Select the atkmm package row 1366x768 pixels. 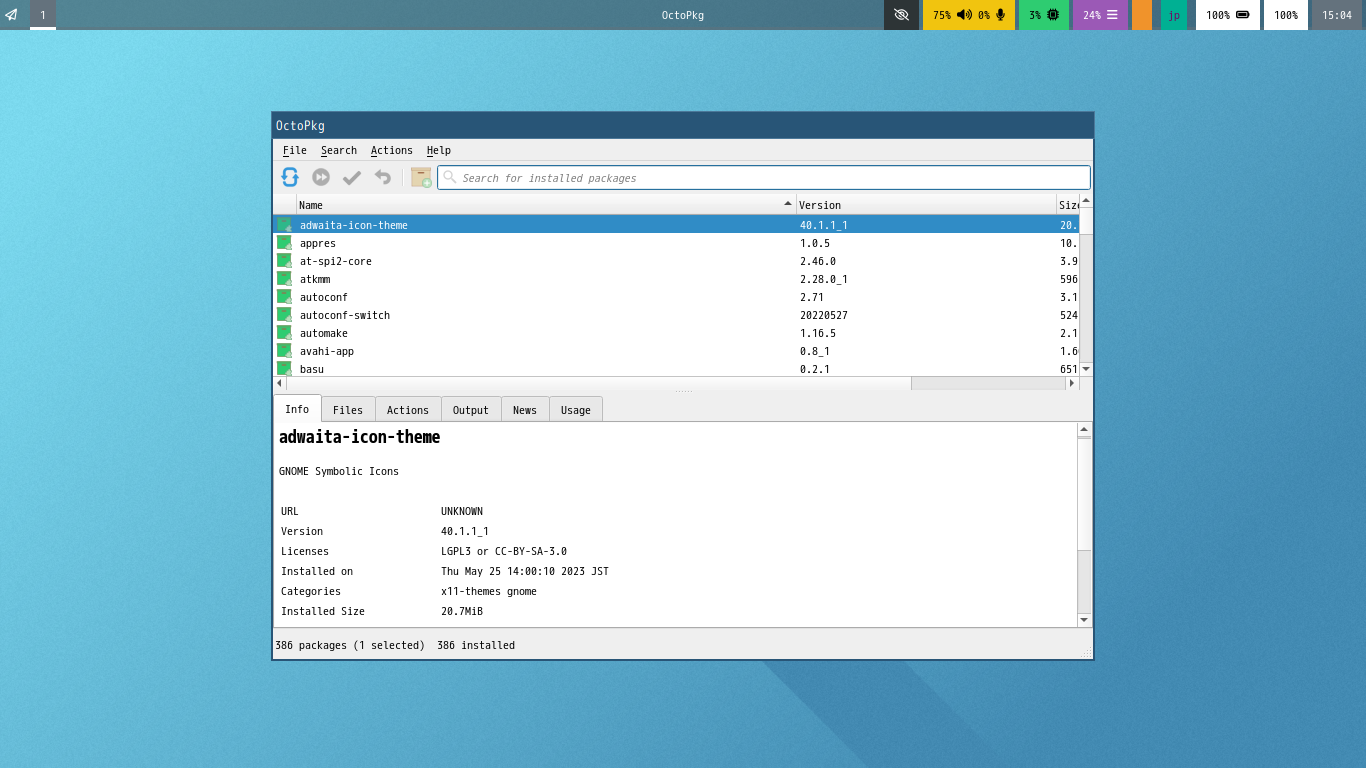[676, 279]
